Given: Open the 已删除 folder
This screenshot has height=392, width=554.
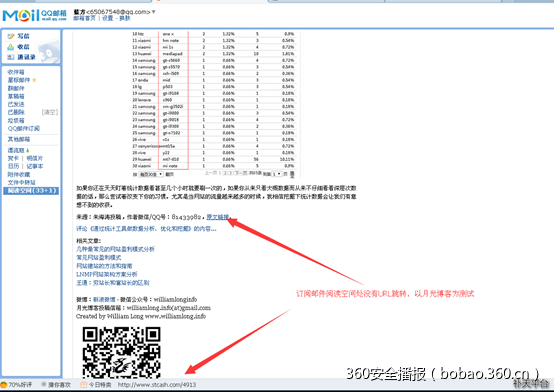Looking at the screenshot, I should [16, 112].
